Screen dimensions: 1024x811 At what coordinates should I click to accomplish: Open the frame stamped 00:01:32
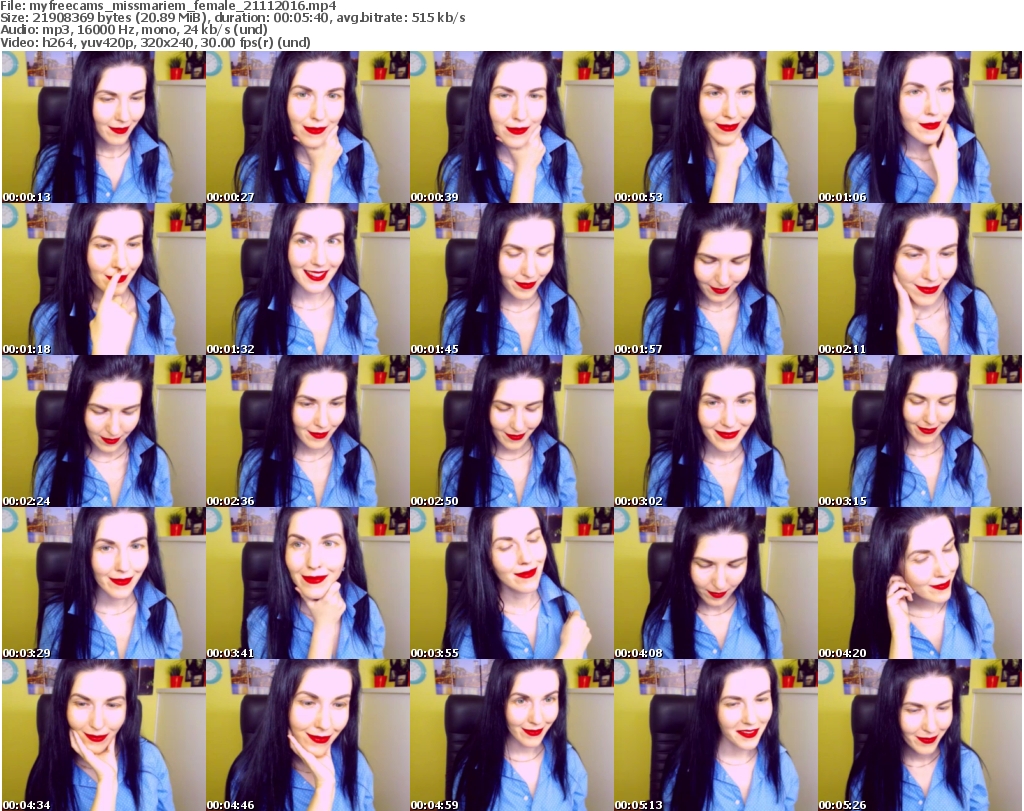pos(308,279)
